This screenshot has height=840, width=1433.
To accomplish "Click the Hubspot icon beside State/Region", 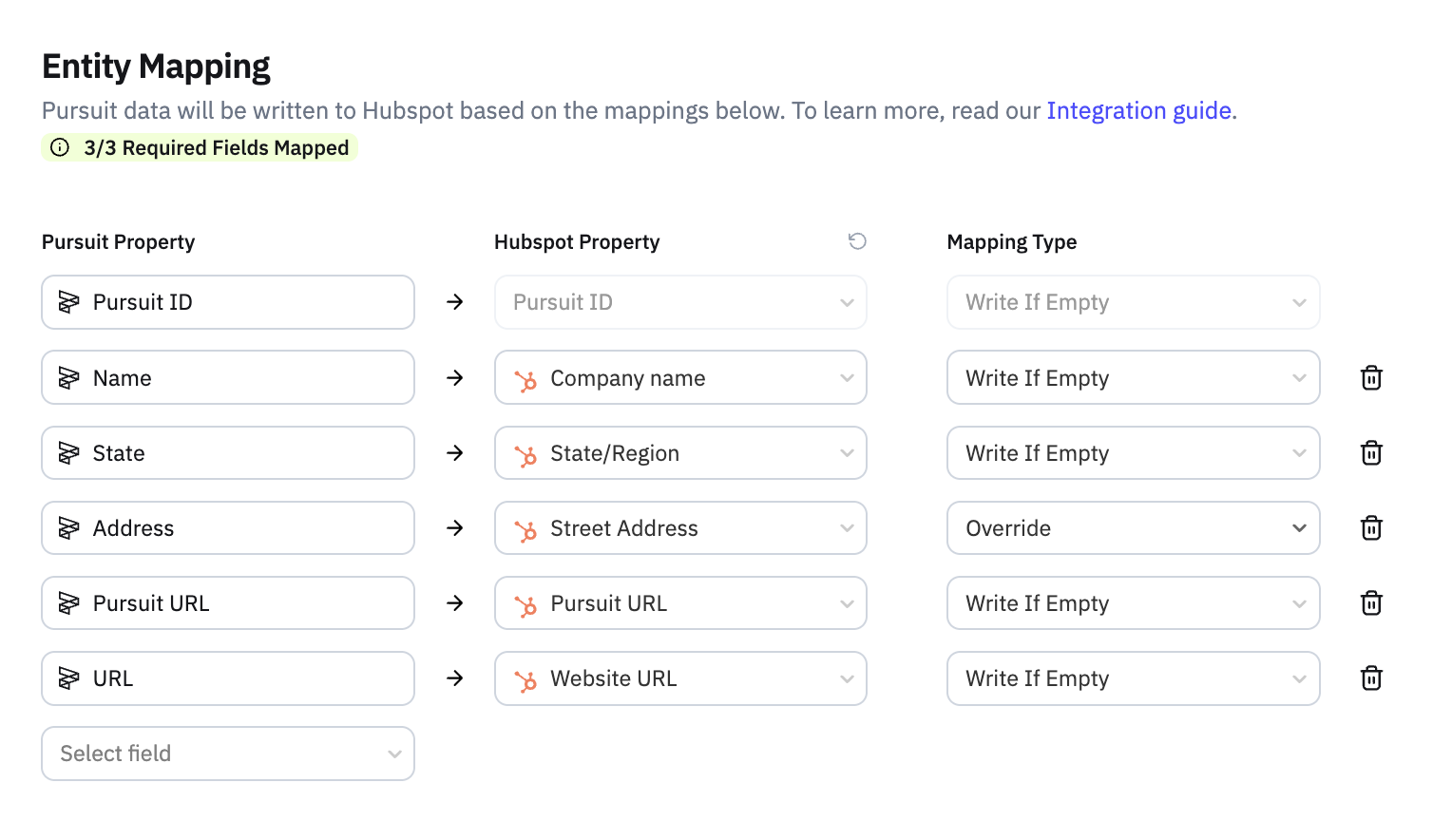I will point(525,455).
